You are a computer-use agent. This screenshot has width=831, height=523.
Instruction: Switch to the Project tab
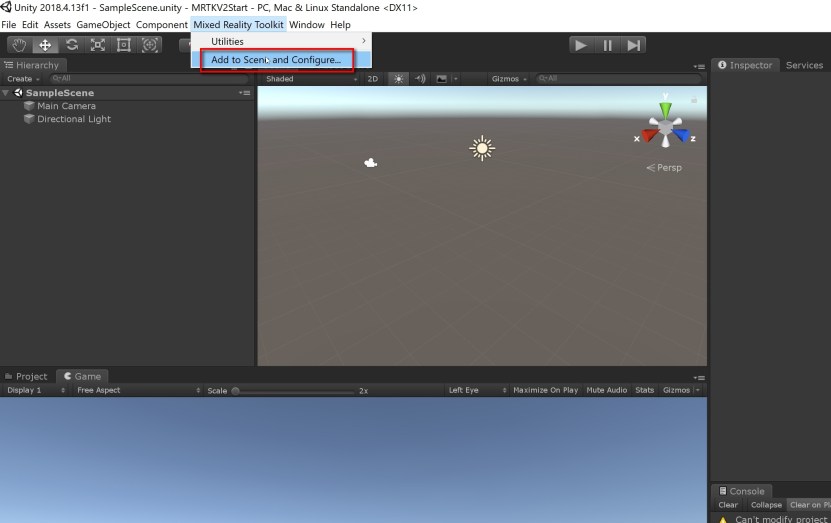(26, 376)
